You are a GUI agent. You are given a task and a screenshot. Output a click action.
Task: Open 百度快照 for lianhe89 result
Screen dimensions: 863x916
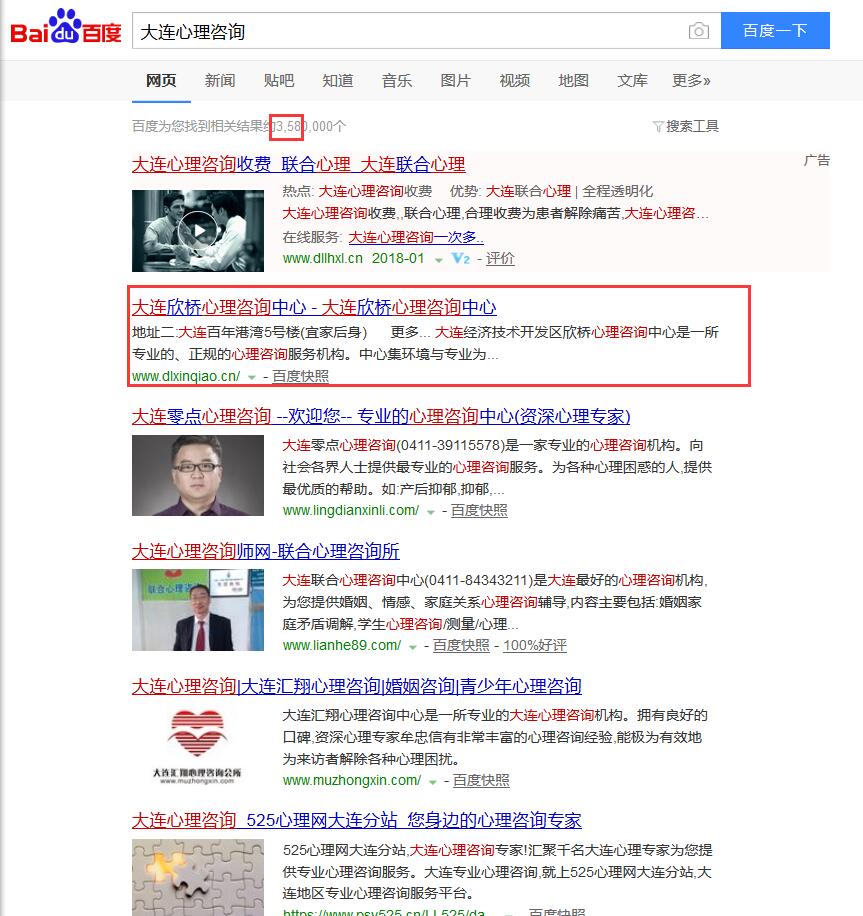pyautogui.click(x=461, y=645)
